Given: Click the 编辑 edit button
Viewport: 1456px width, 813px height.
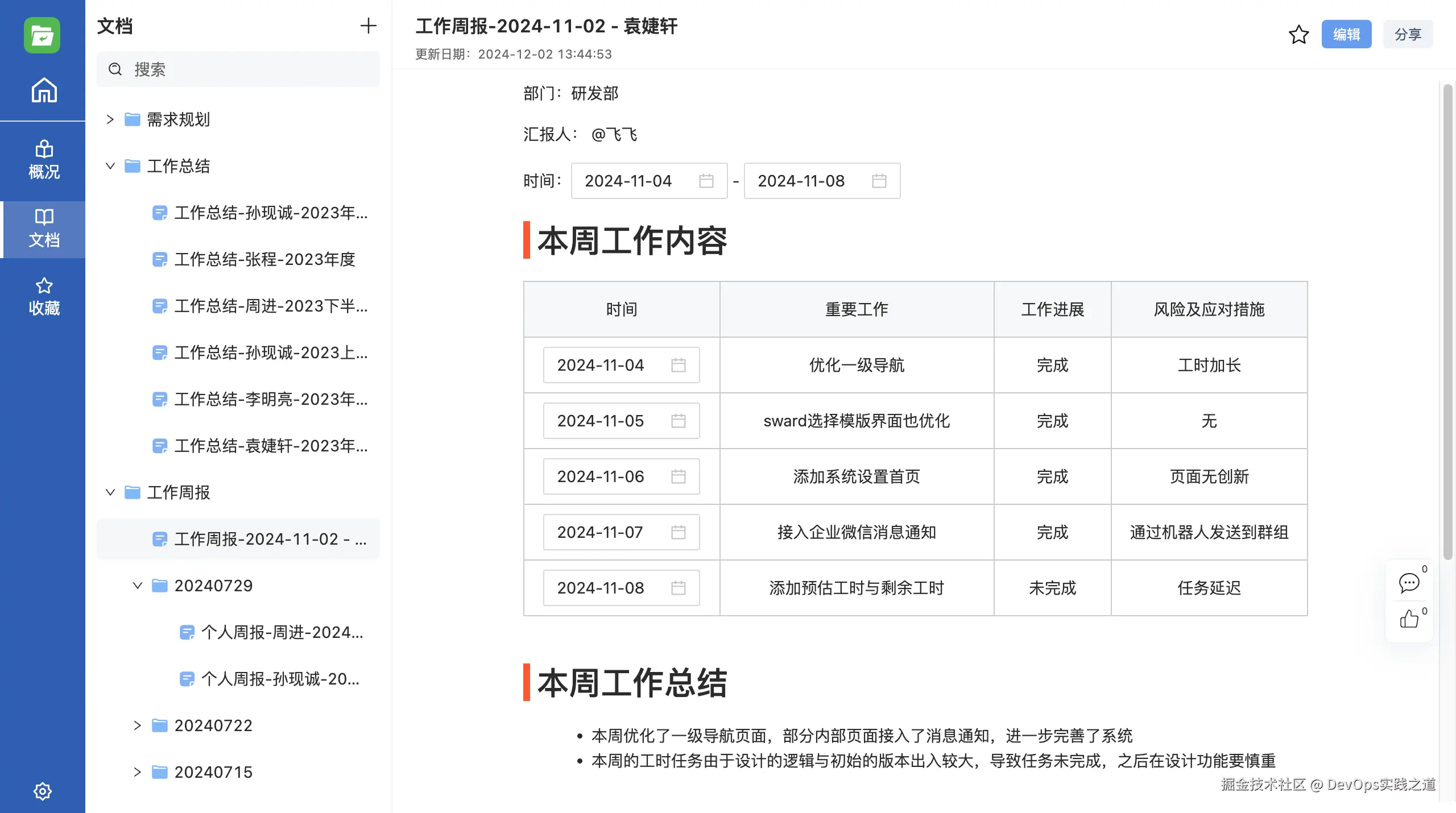Looking at the screenshot, I should pyautogui.click(x=1346, y=35).
